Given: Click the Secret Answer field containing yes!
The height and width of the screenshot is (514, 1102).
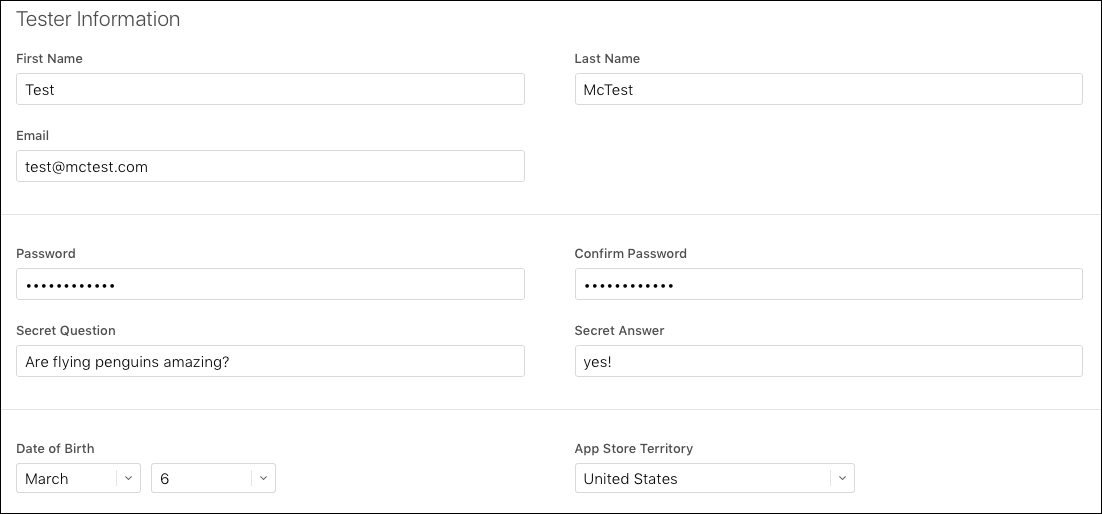Looking at the screenshot, I should (x=829, y=361).
